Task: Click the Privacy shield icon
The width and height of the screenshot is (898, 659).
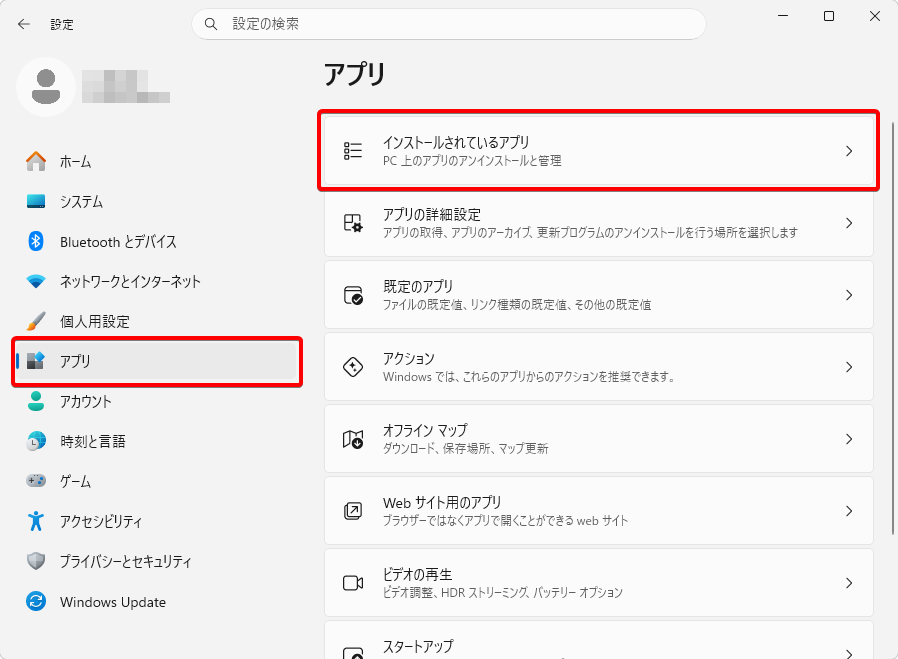Action: coord(36,561)
